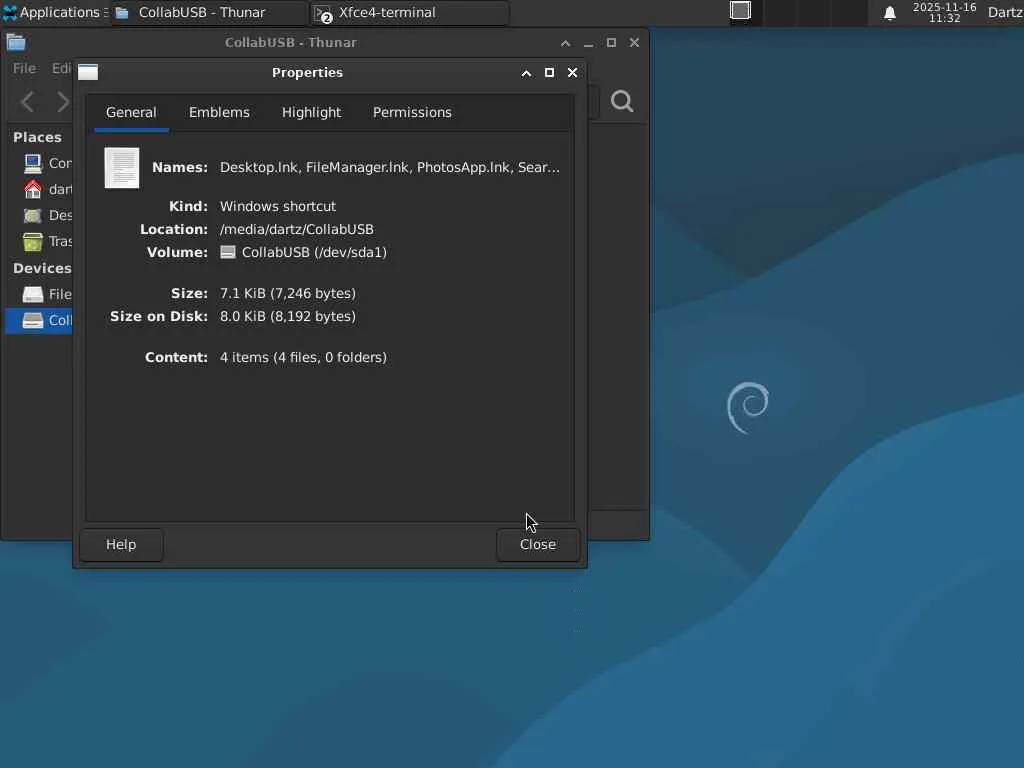1024x768 pixels.
Task: Close the Properties dialog with Close button
Action: click(538, 545)
